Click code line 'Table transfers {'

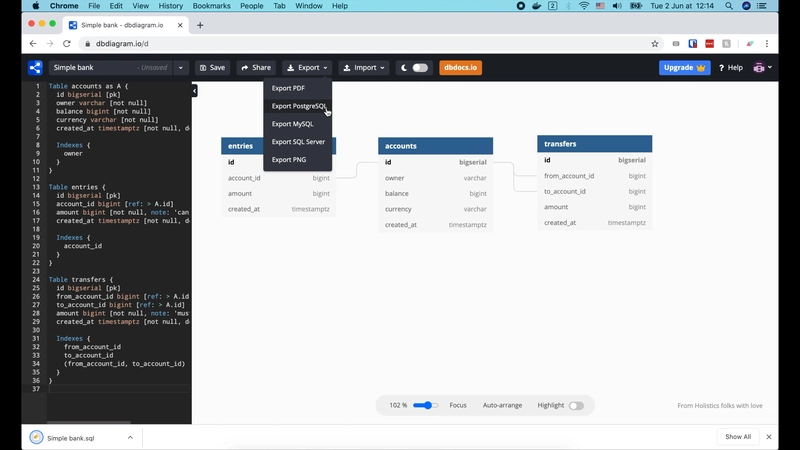coord(81,280)
